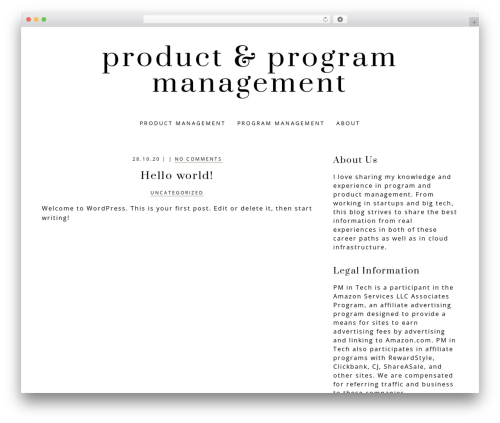This screenshot has height=423, width=500.
Task: Open the Program Management menu item
Action: [280, 123]
